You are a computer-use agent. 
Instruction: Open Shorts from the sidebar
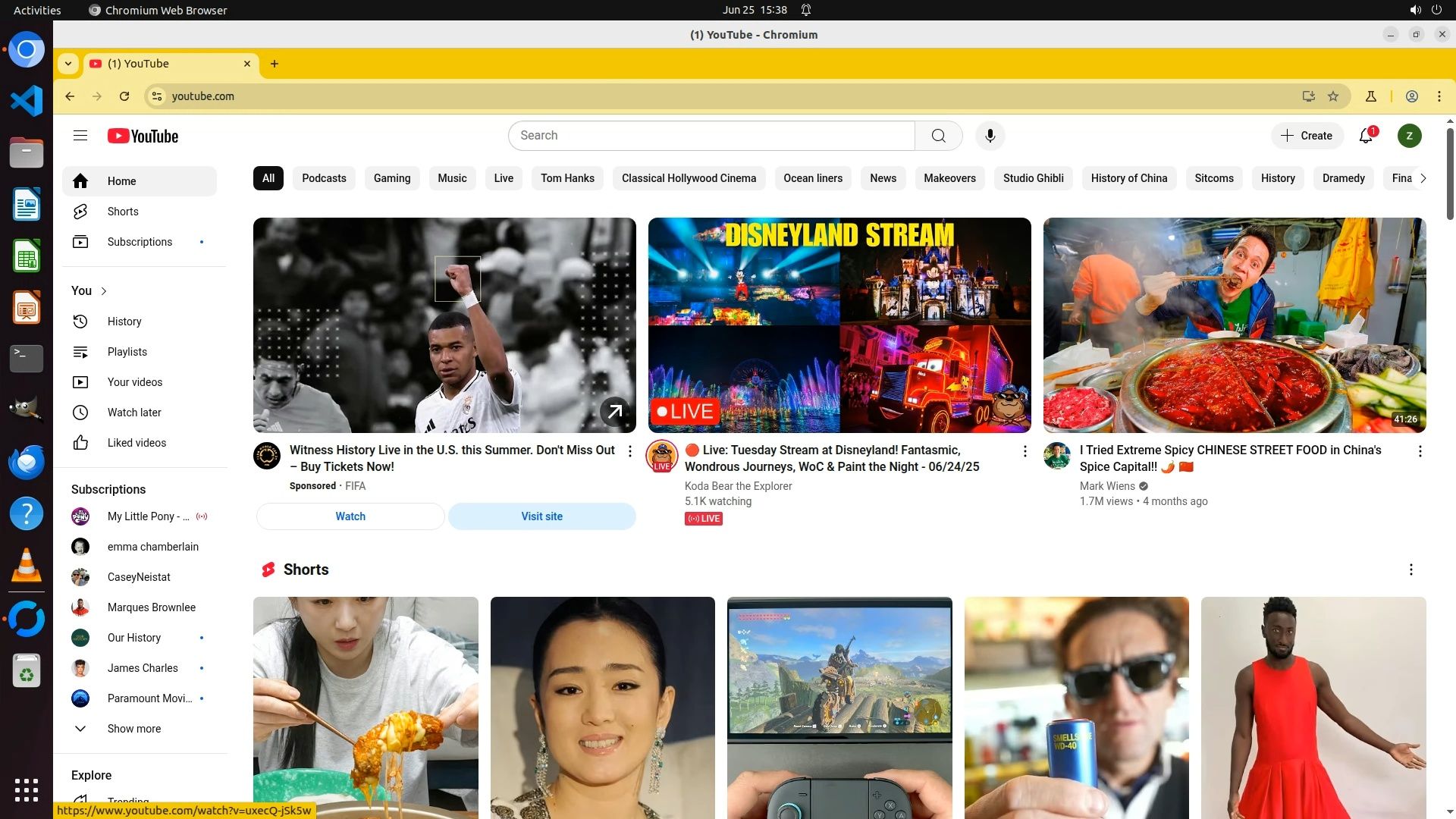point(122,212)
